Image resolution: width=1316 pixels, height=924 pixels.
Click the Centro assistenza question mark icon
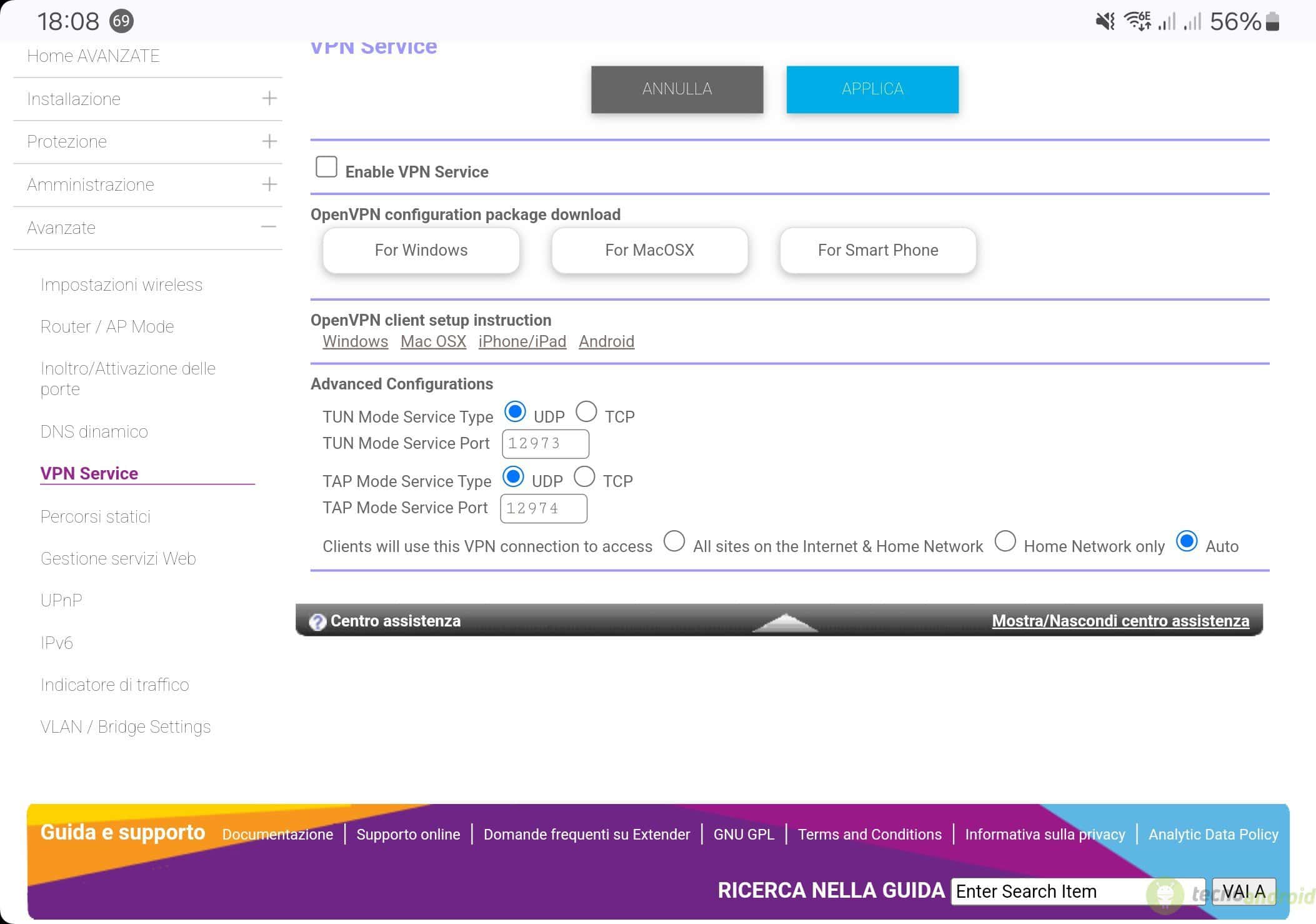tap(317, 621)
